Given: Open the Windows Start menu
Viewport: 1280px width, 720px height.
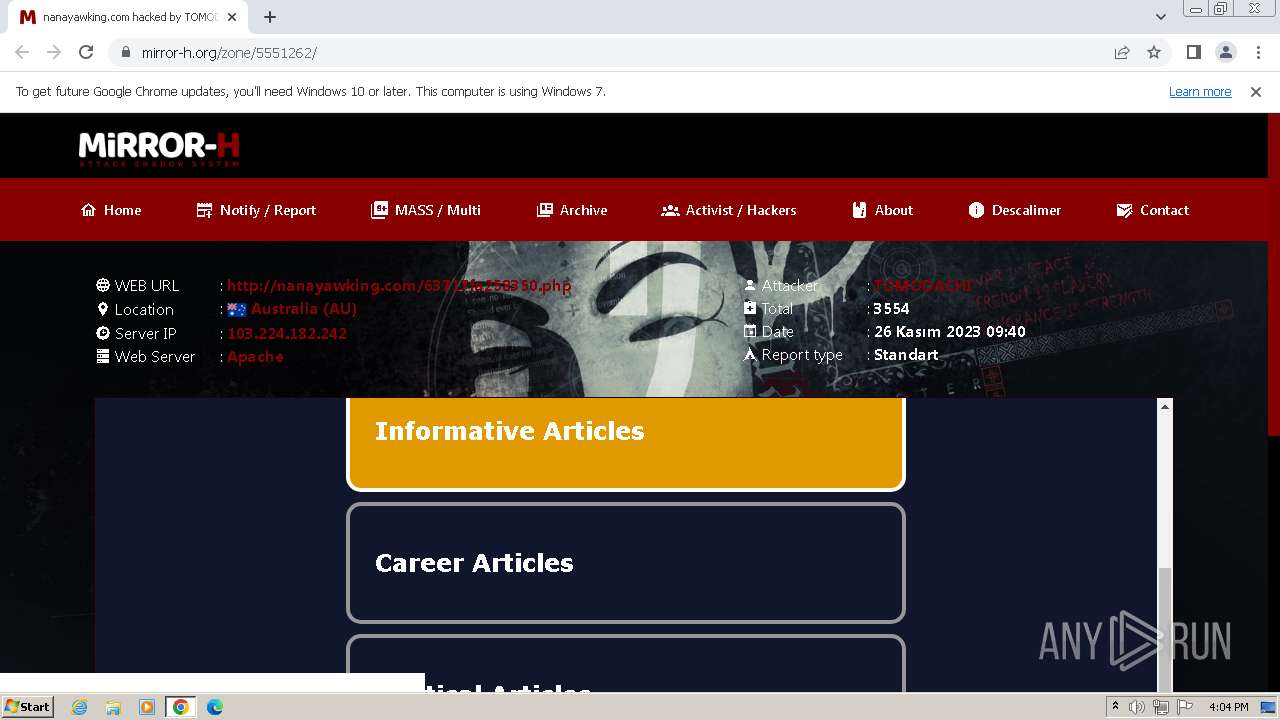Looking at the screenshot, I should click(28, 706).
